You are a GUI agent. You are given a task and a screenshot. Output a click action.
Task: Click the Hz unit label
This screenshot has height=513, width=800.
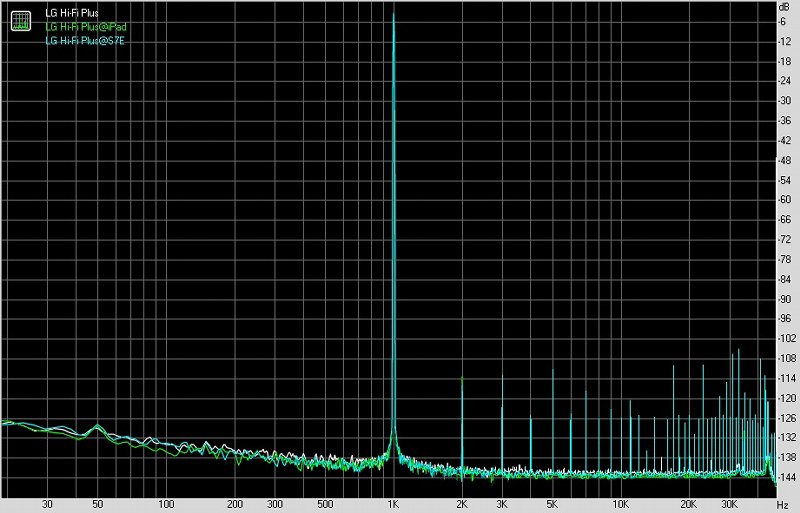pos(783,505)
